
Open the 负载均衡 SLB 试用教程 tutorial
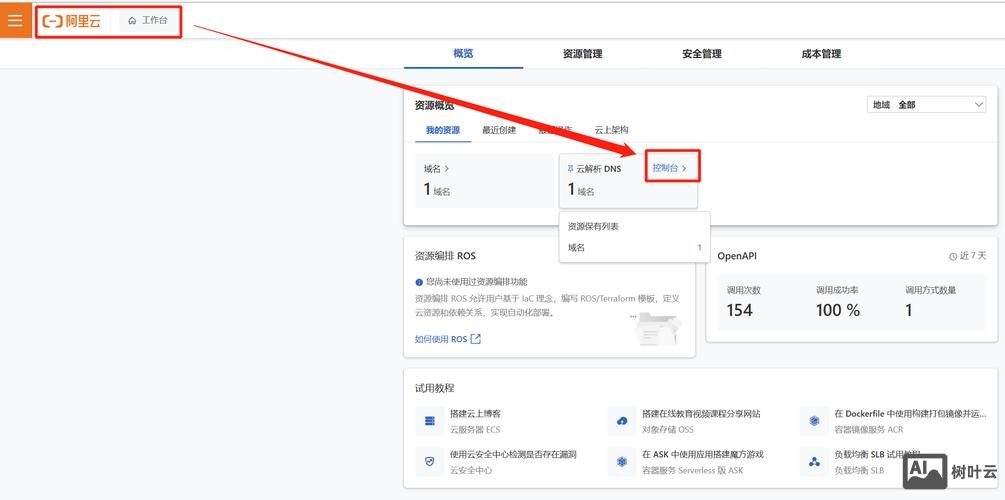point(877,454)
